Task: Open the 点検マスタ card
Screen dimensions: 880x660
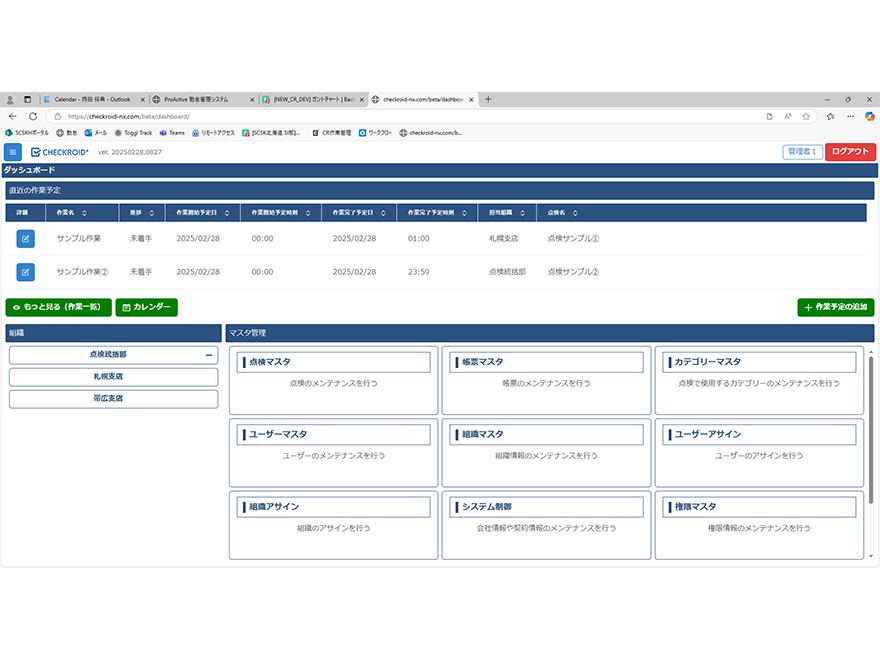Action: coord(333,380)
